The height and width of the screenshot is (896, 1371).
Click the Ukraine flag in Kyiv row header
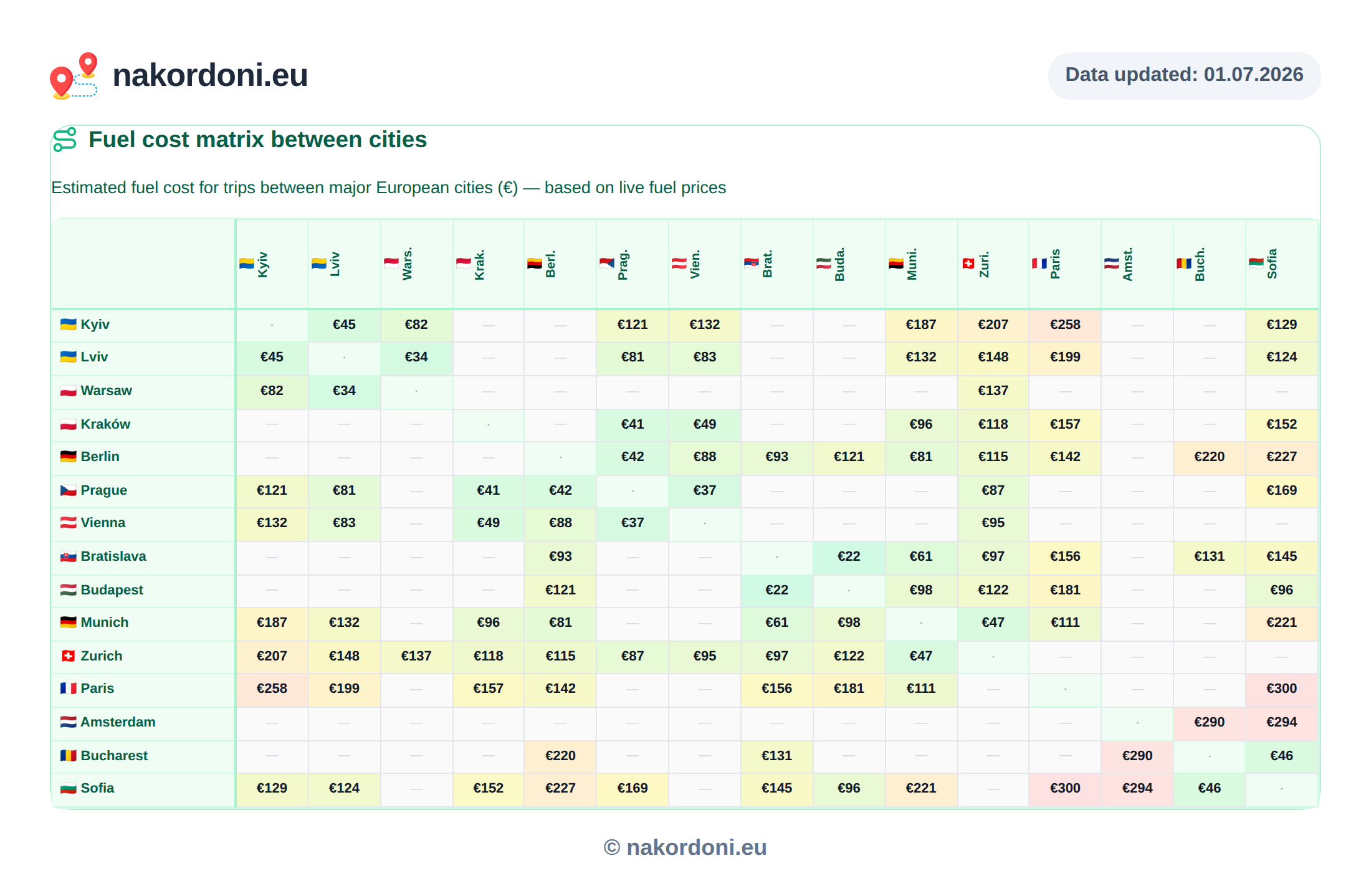point(68,324)
